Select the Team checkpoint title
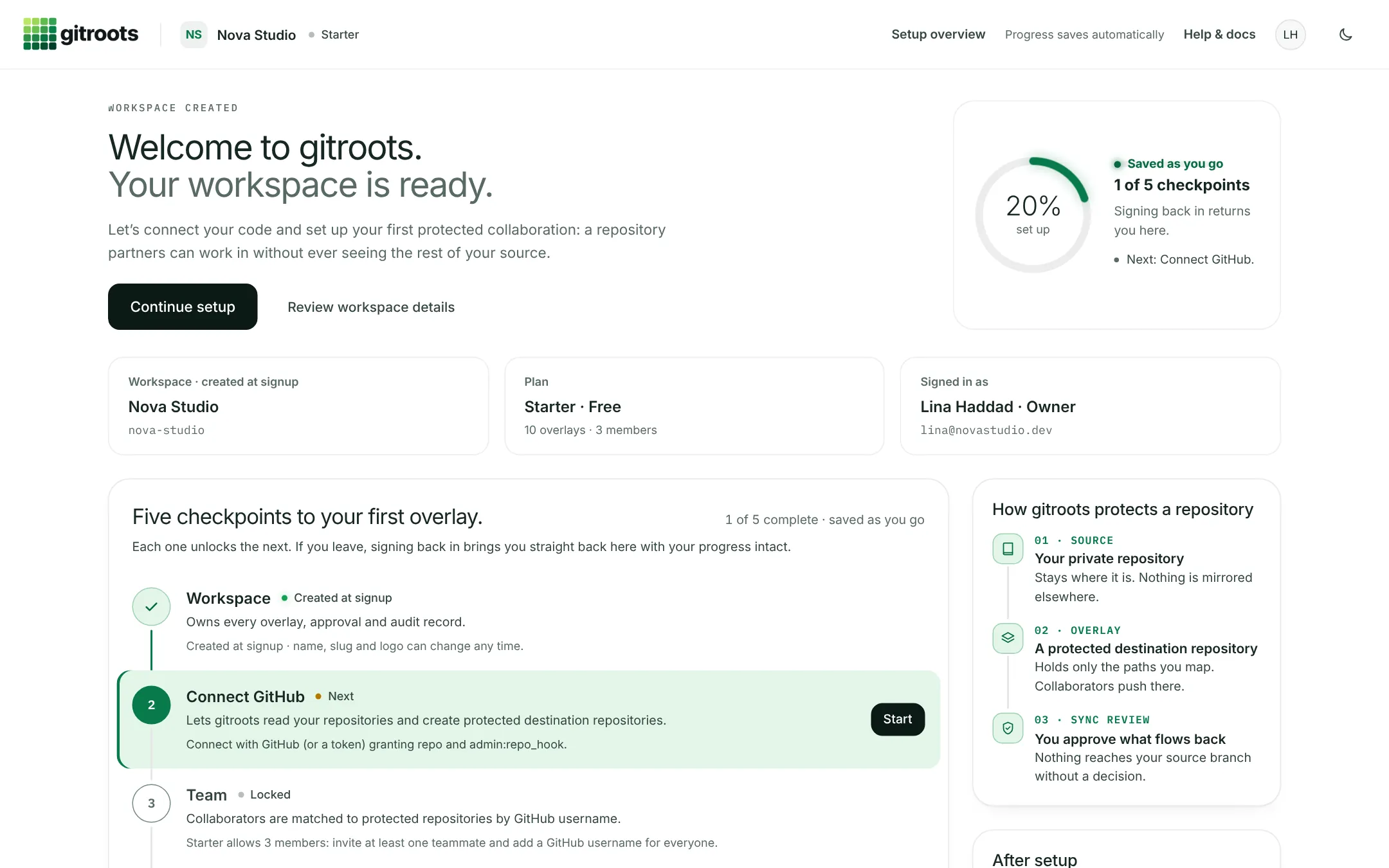1389x868 pixels. tap(206, 795)
